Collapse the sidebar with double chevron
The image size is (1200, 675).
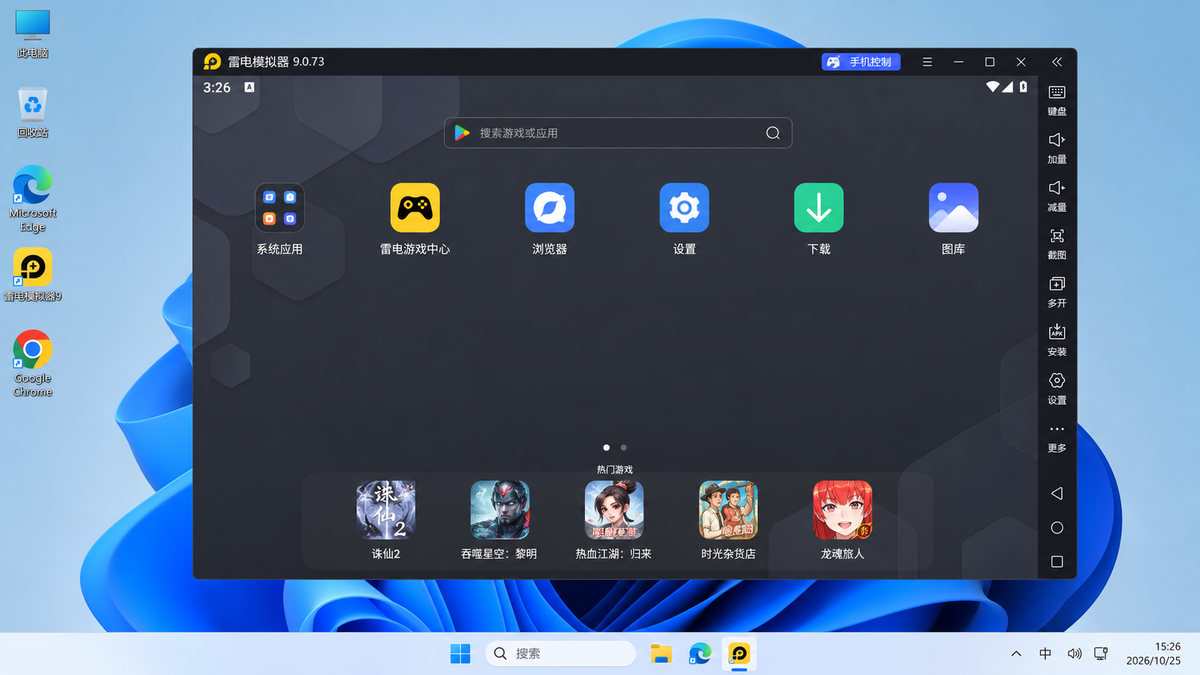click(x=1057, y=62)
